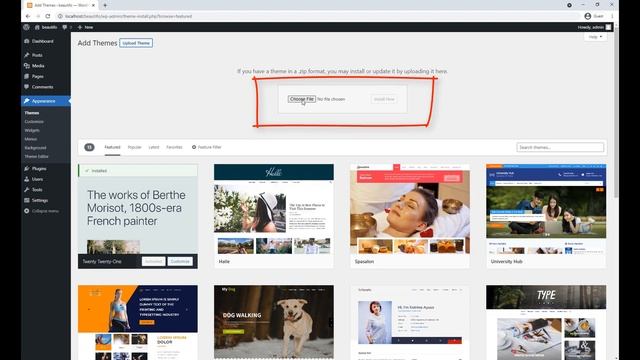Viewport: 640px width, 360px height.
Task: Open the Spasalon theme thumbnail
Action: (x=410, y=209)
